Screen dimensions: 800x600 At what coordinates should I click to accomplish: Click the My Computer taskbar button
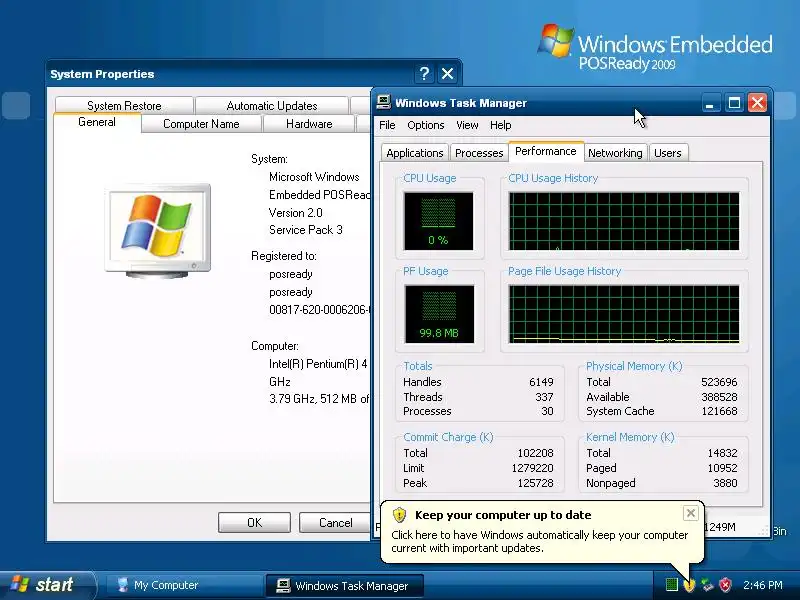click(183, 585)
